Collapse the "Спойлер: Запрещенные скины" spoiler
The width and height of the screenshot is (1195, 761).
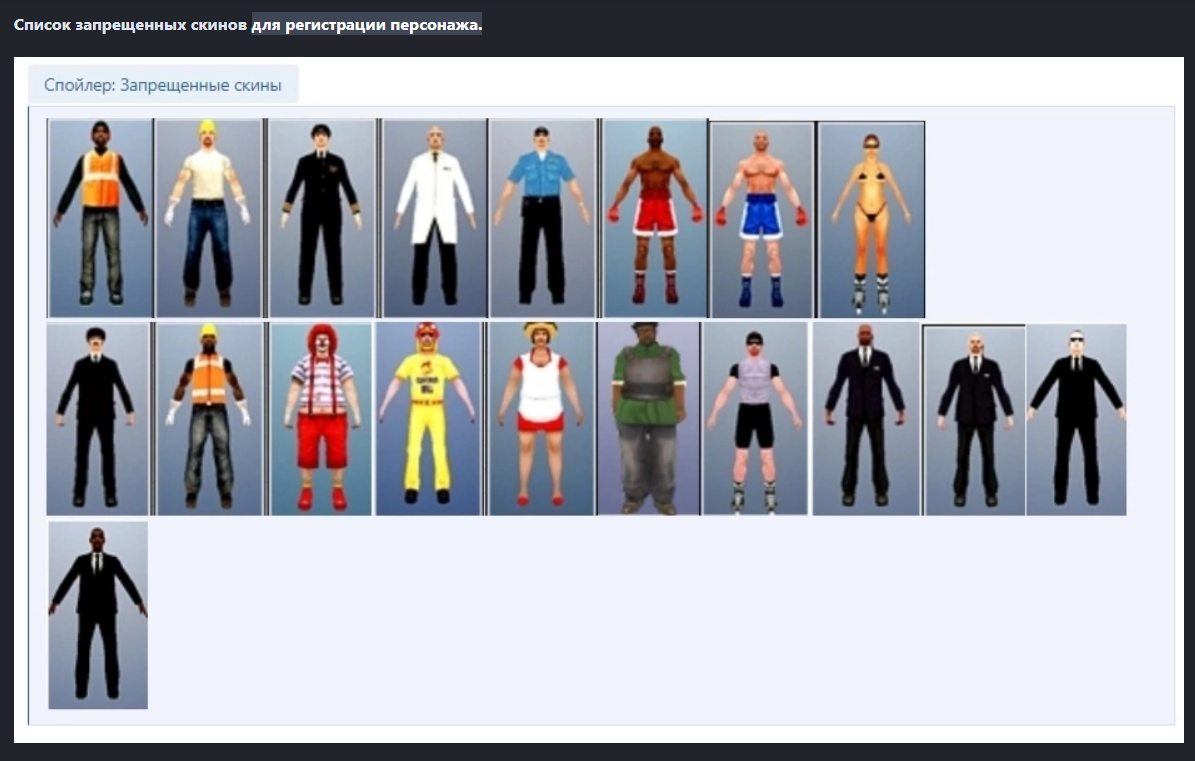coord(163,85)
